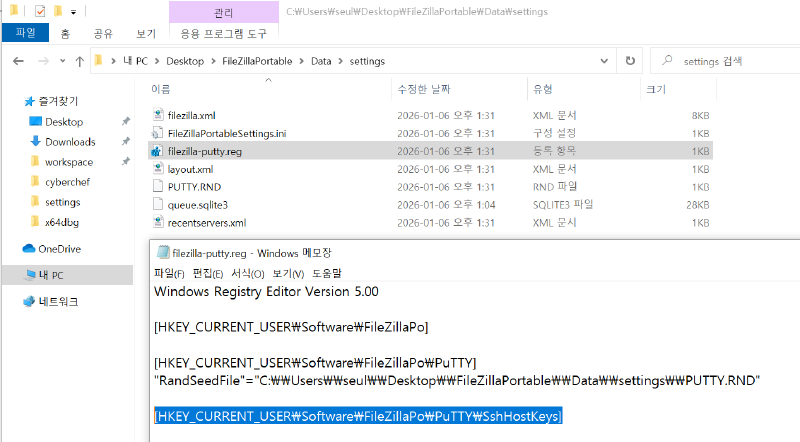Select 내 PC in the address breadcrumb

(x=135, y=61)
